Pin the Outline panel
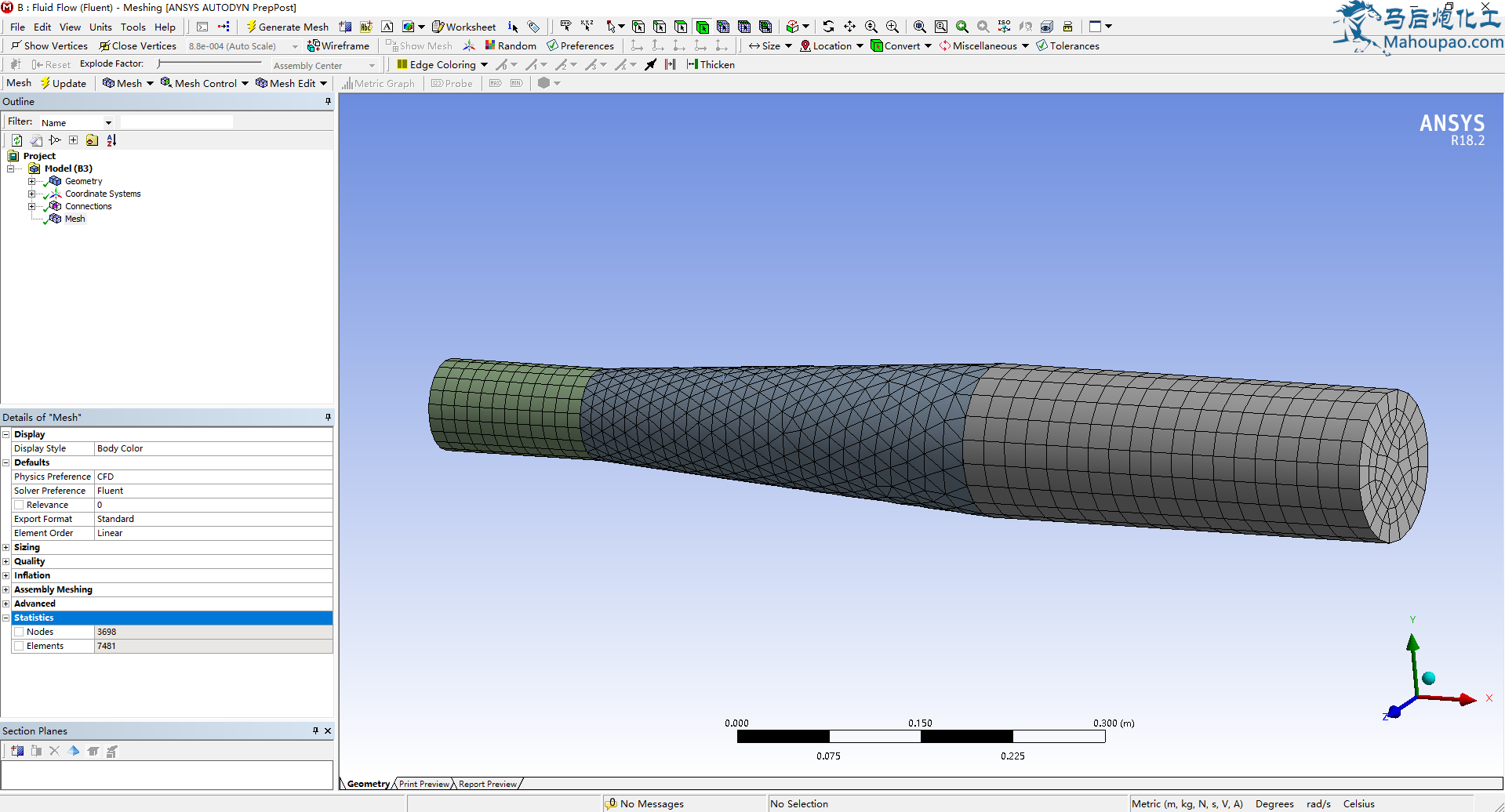The height and width of the screenshot is (812, 1505). [328, 101]
